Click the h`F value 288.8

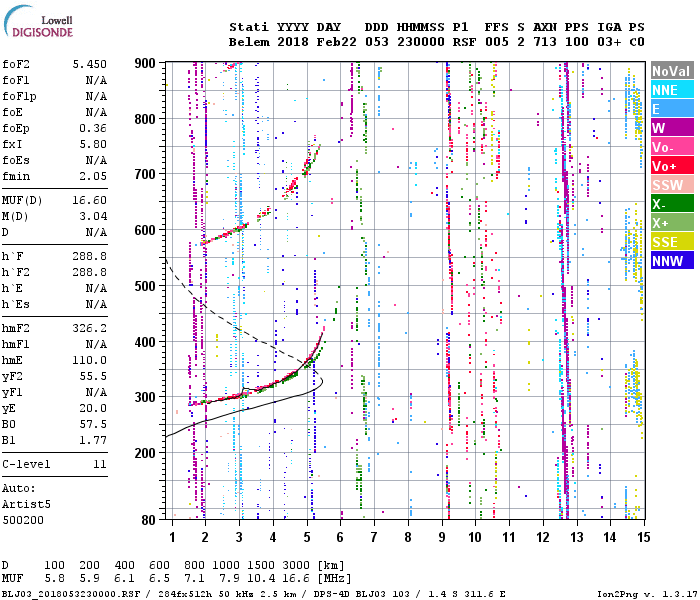point(90,256)
